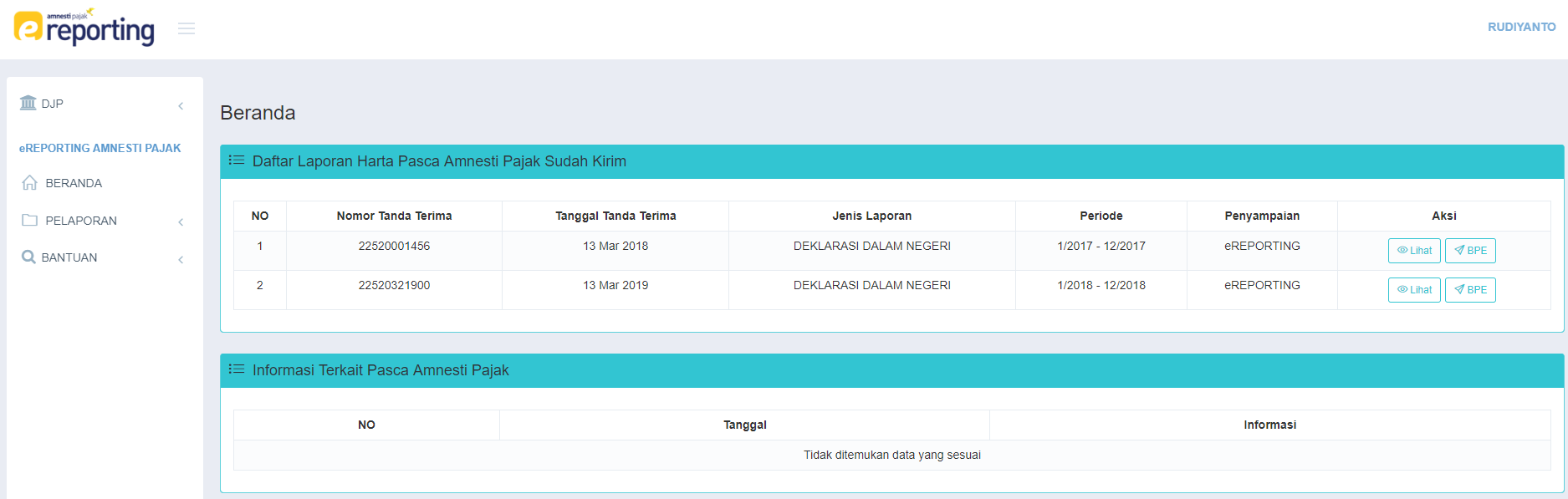Click the Pelaporan folder icon
The height and width of the screenshot is (499, 1568).
pyautogui.click(x=30, y=221)
